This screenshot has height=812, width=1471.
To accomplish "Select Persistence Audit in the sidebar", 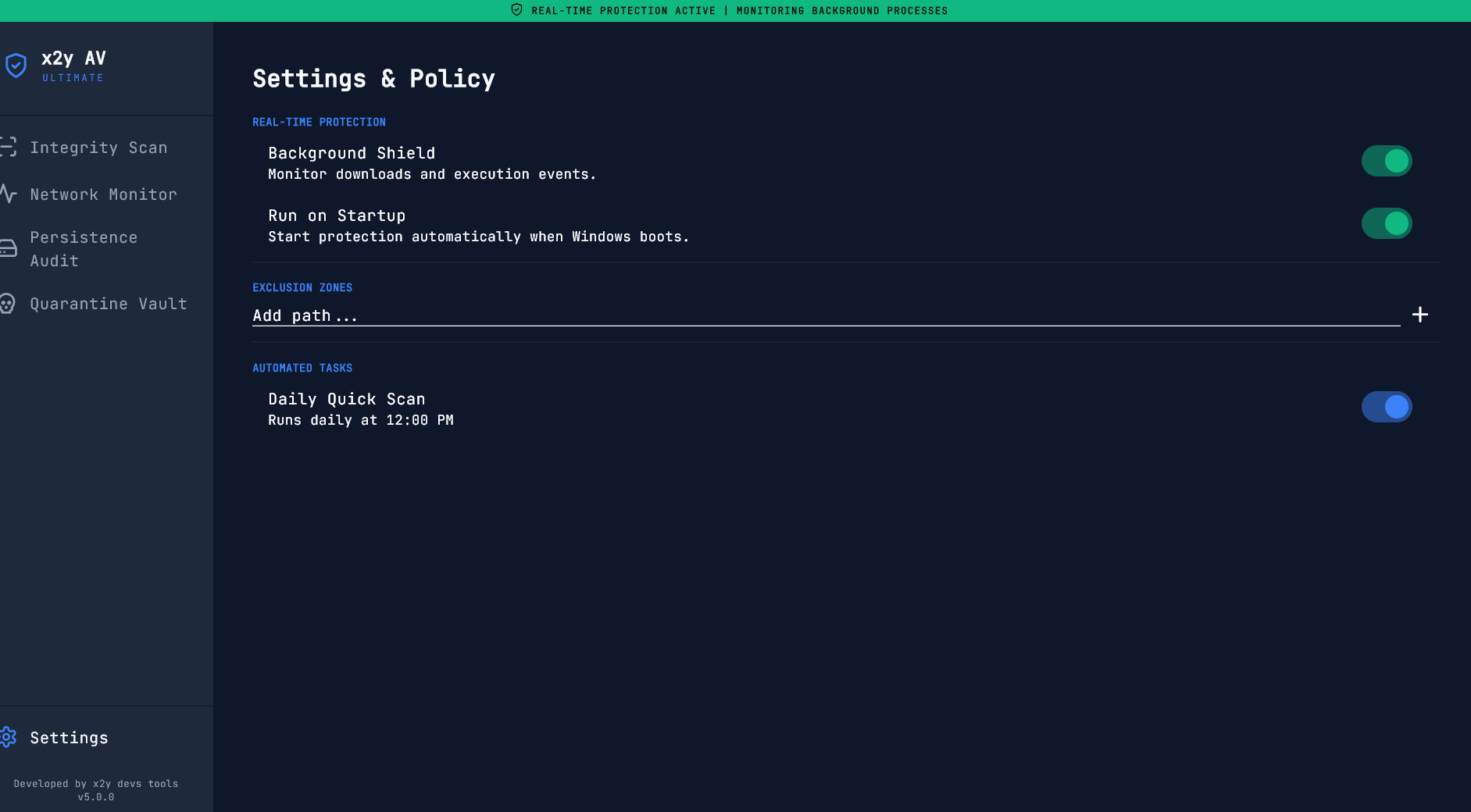I will (84, 248).
